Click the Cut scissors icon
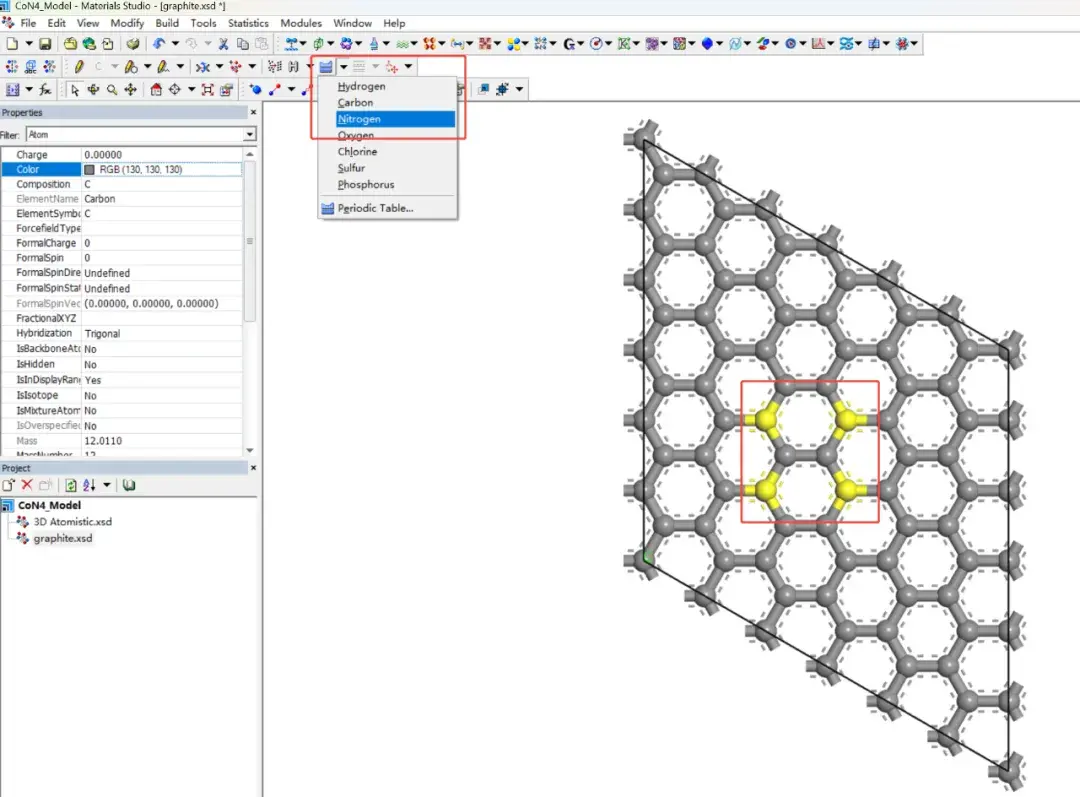Image resolution: width=1080 pixels, height=797 pixels. coord(223,44)
